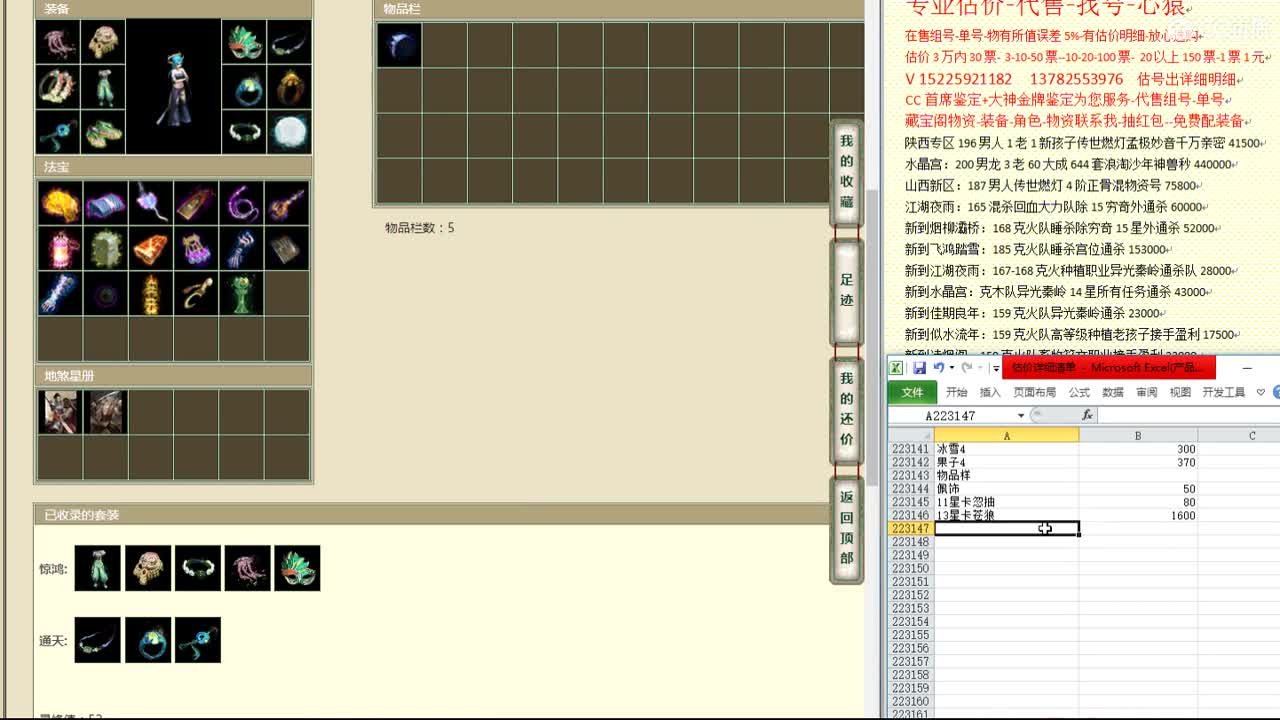Expand the Name Box dropdown arrow
The image size is (1280, 720).
[1021, 415]
